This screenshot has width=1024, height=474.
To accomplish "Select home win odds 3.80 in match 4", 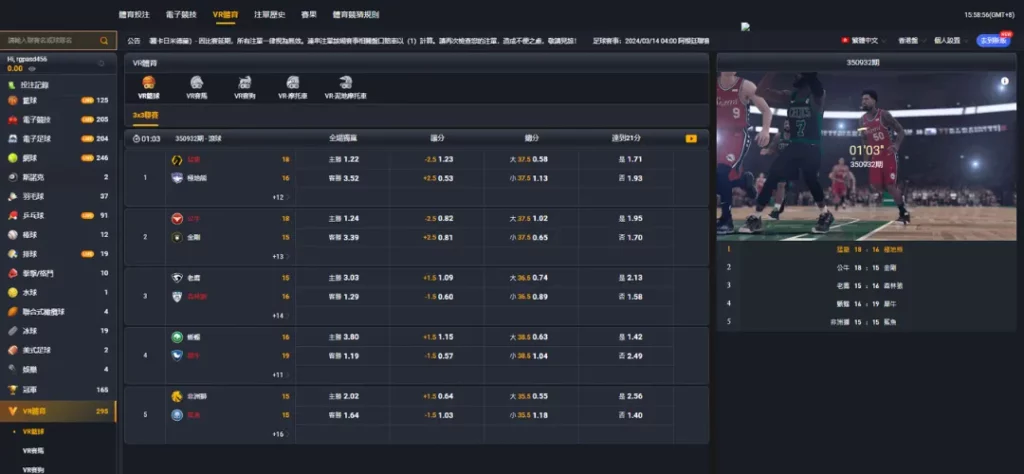I will coord(343,337).
